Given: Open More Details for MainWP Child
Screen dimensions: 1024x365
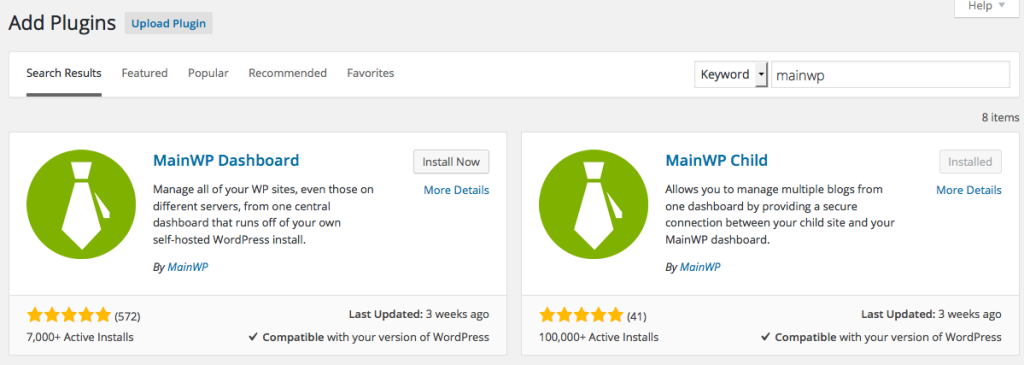Looking at the screenshot, I should tap(968, 190).
